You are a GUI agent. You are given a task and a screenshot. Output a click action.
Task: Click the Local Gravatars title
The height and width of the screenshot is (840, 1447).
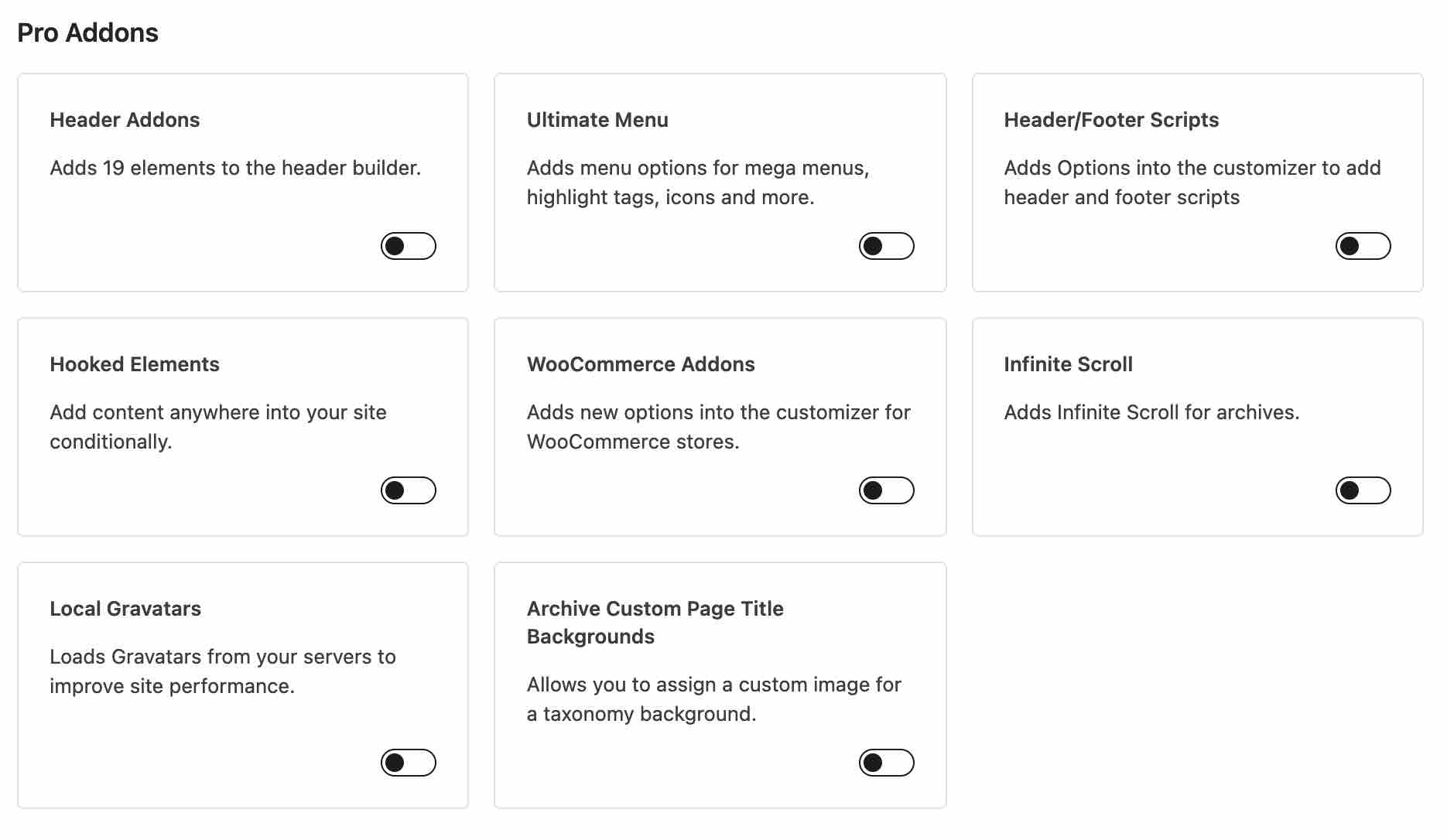point(125,609)
